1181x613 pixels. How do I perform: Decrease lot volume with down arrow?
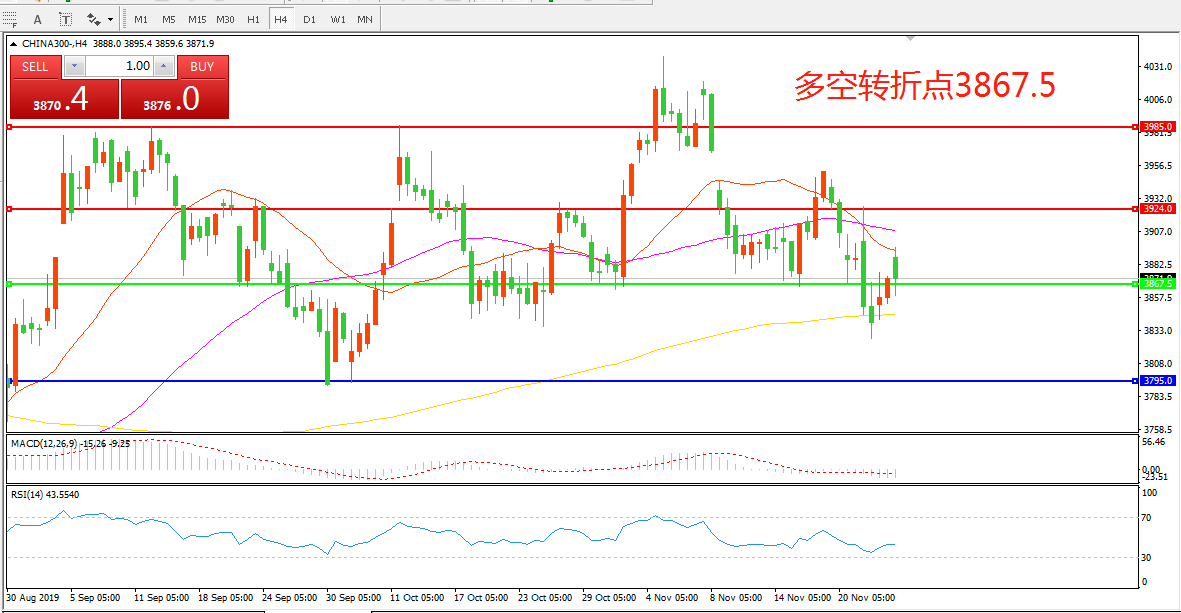coord(75,66)
